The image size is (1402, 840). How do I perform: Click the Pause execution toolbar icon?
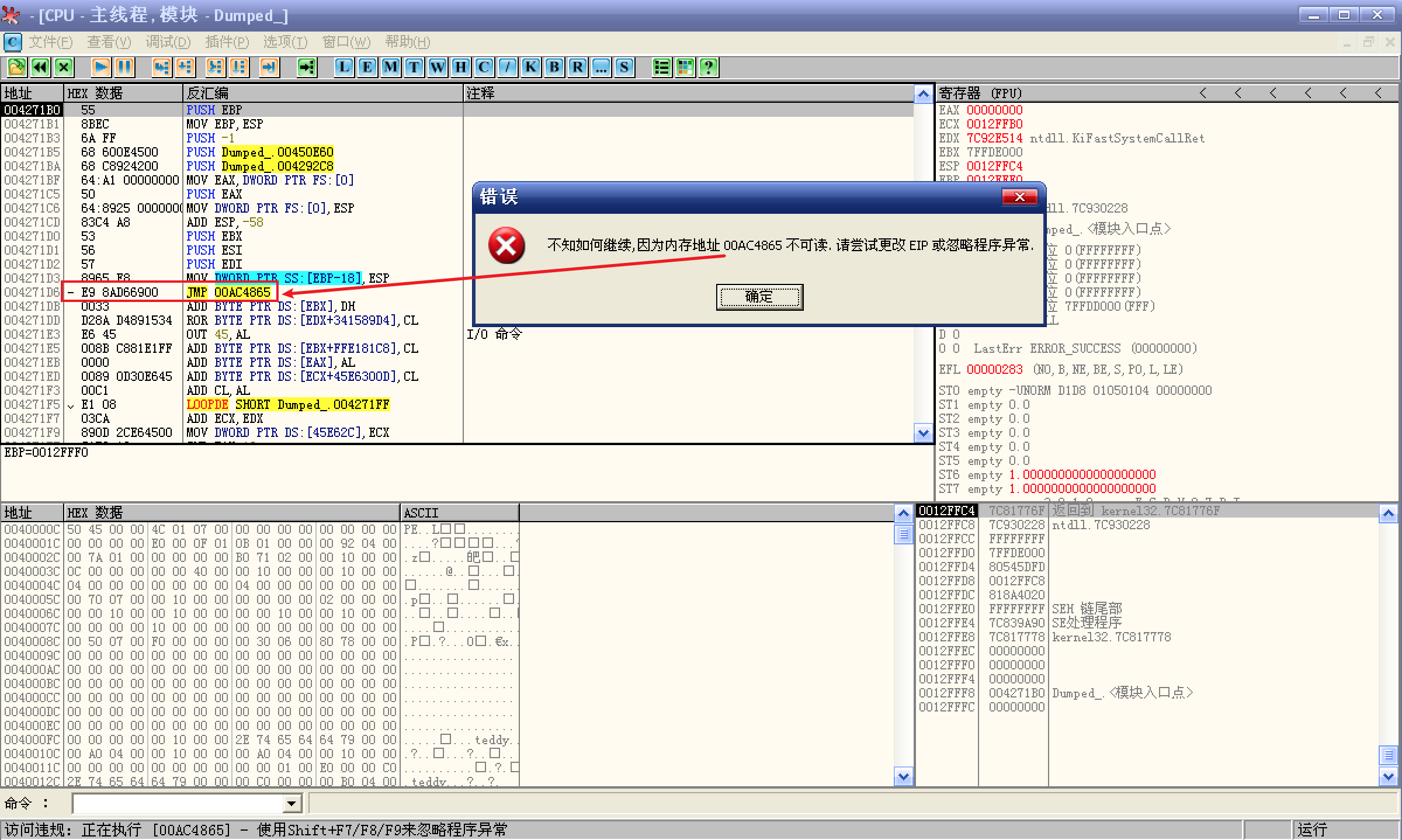[x=124, y=67]
